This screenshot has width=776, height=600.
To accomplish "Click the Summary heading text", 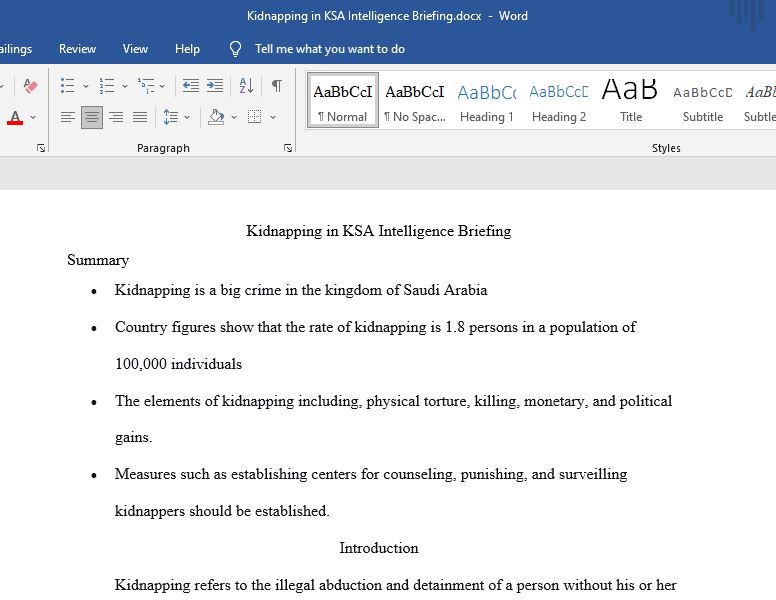I will 98,260.
